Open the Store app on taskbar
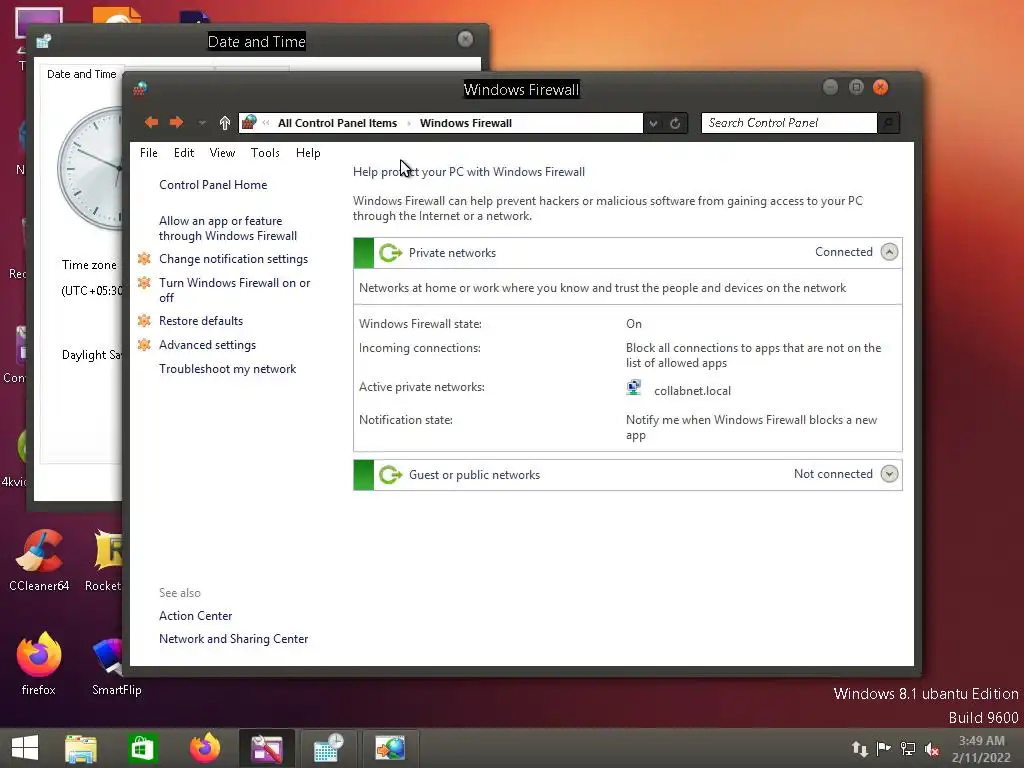The width and height of the screenshot is (1024, 768). coord(142,748)
